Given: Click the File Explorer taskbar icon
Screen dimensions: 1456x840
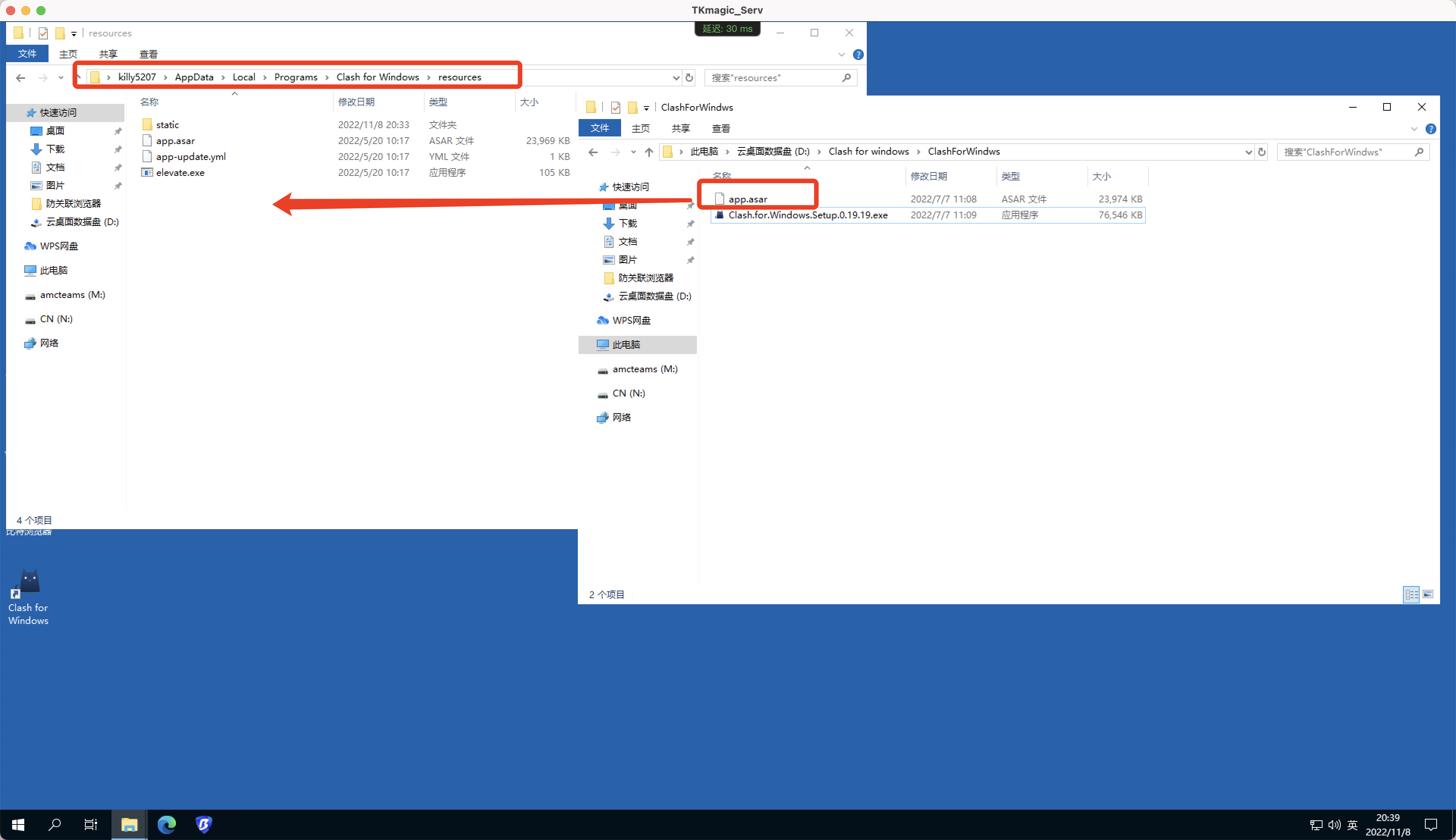Looking at the screenshot, I should [129, 824].
